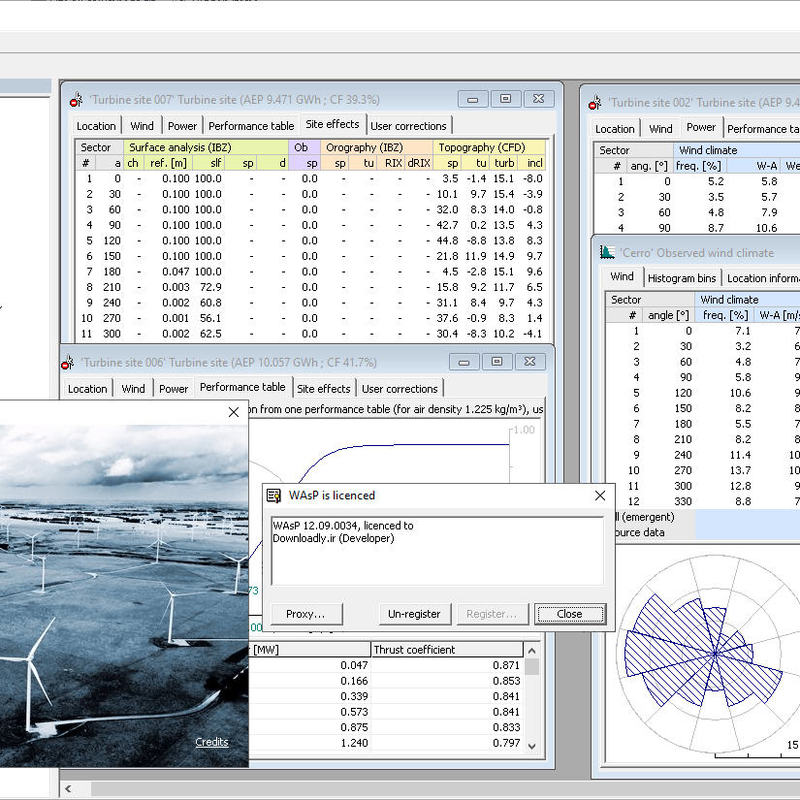Click Surface analysis (IBZ) column group header
The width and height of the screenshot is (800, 800).
(x=206, y=147)
